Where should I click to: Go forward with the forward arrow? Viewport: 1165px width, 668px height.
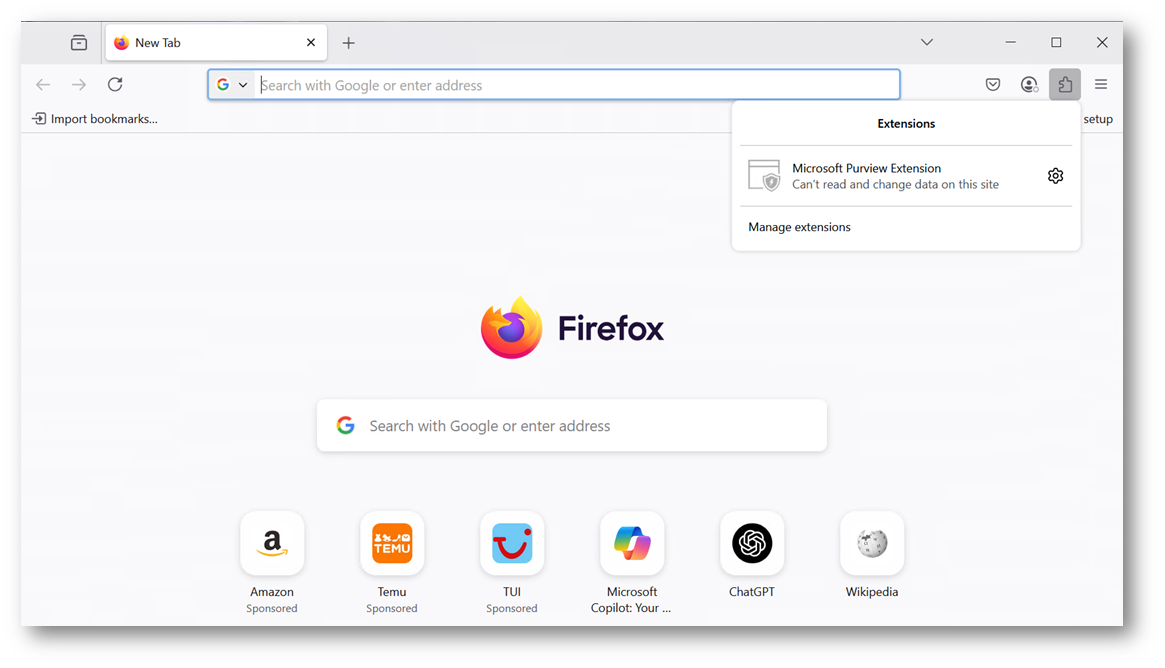coord(79,85)
